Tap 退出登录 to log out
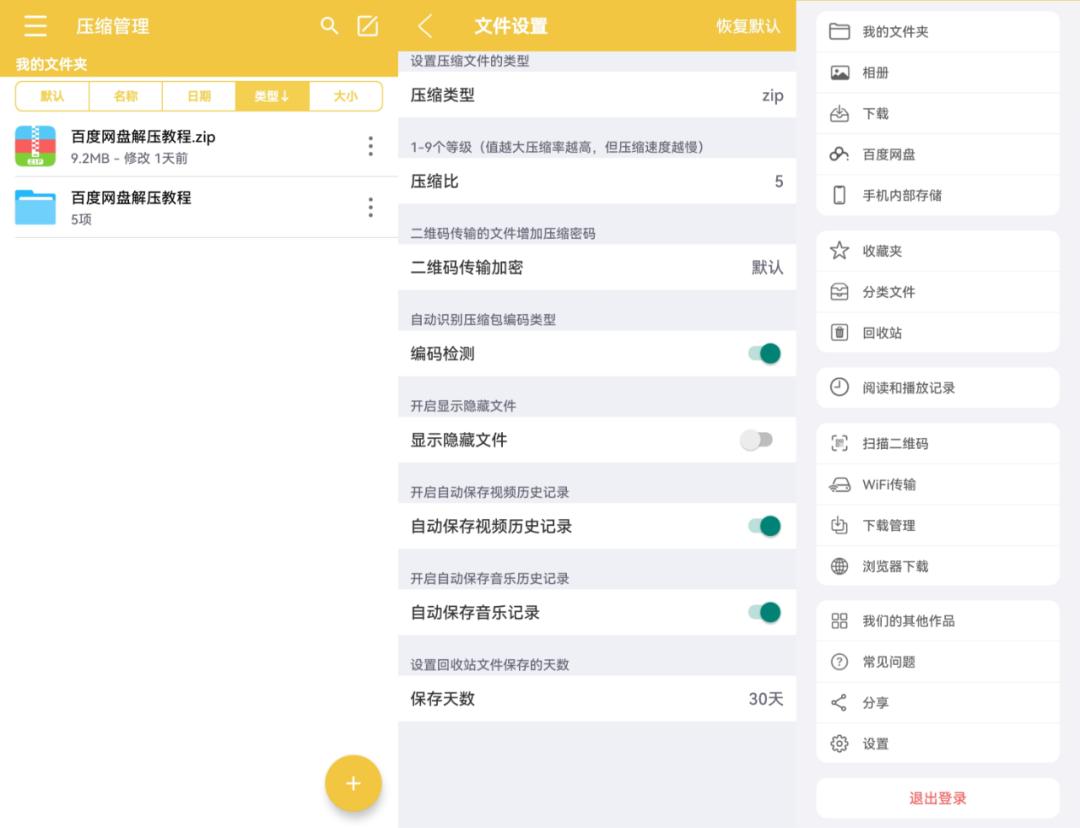 coord(936,798)
